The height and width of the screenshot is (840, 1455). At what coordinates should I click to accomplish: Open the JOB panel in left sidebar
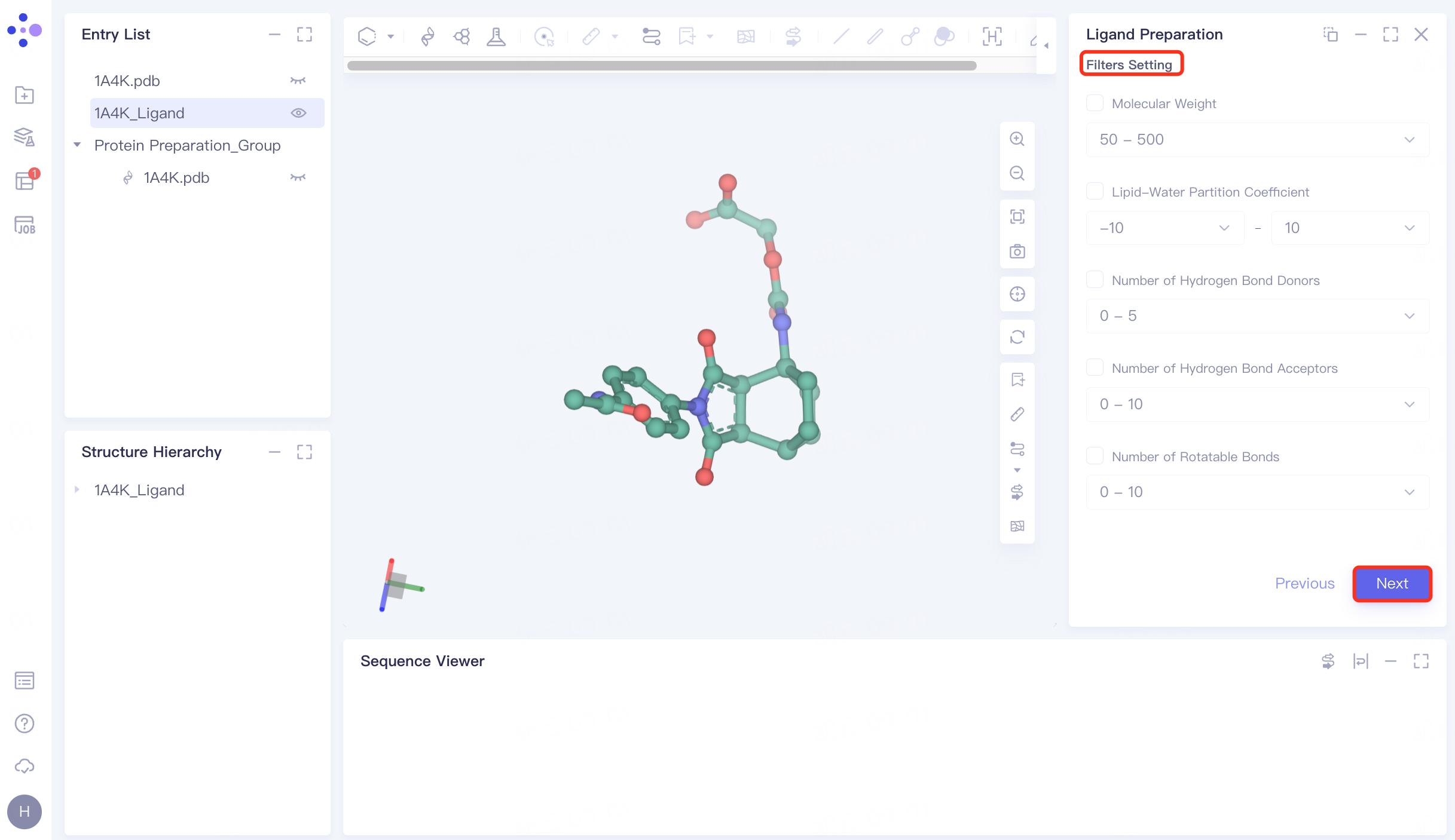click(x=24, y=225)
